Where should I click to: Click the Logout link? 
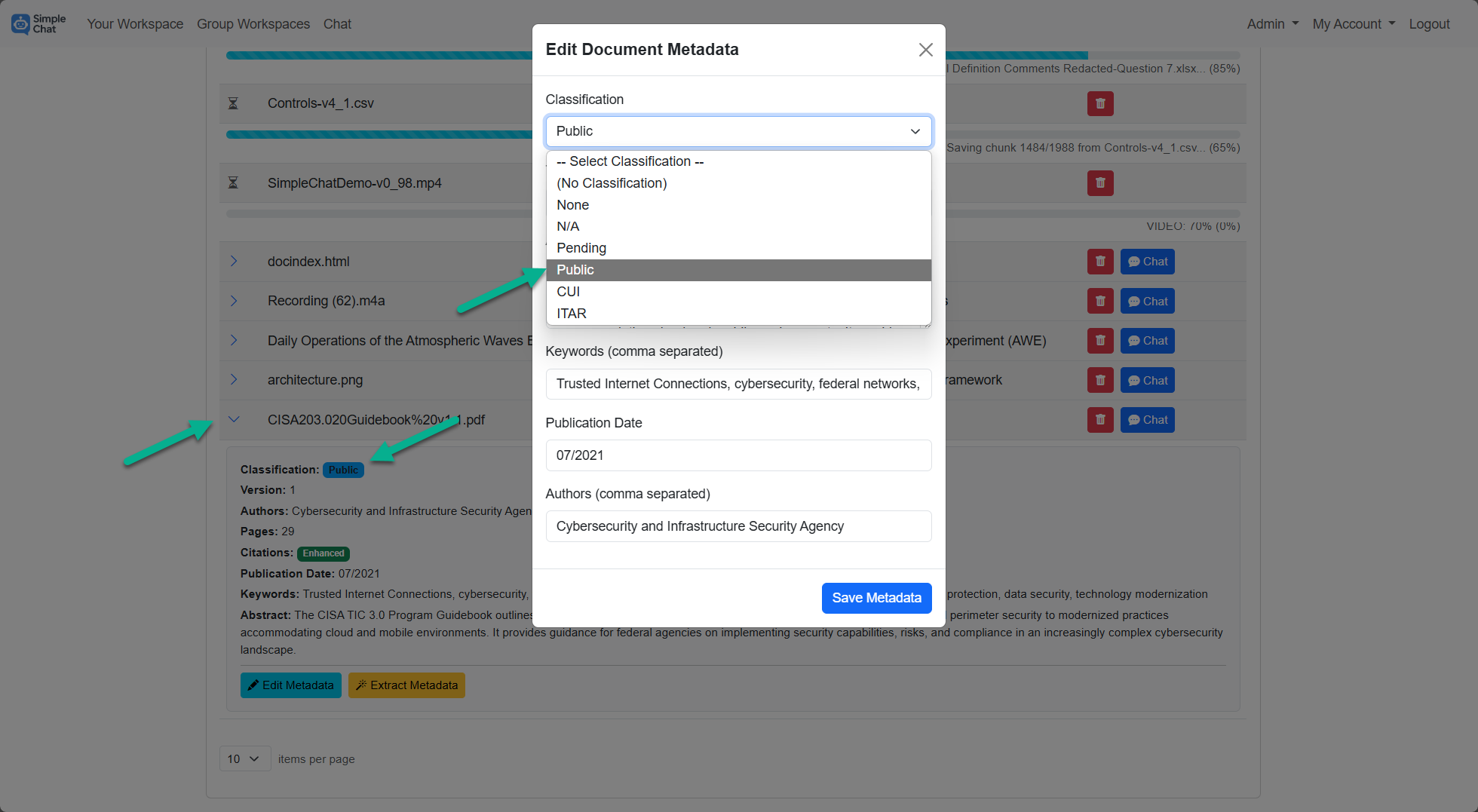tap(1430, 23)
